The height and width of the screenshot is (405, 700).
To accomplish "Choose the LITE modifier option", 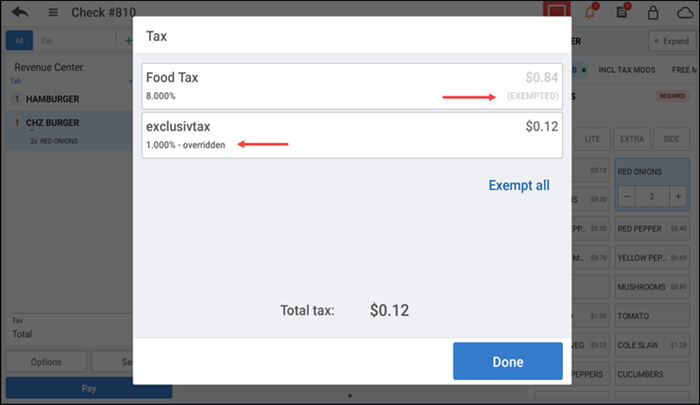I will click(x=591, y=136).
